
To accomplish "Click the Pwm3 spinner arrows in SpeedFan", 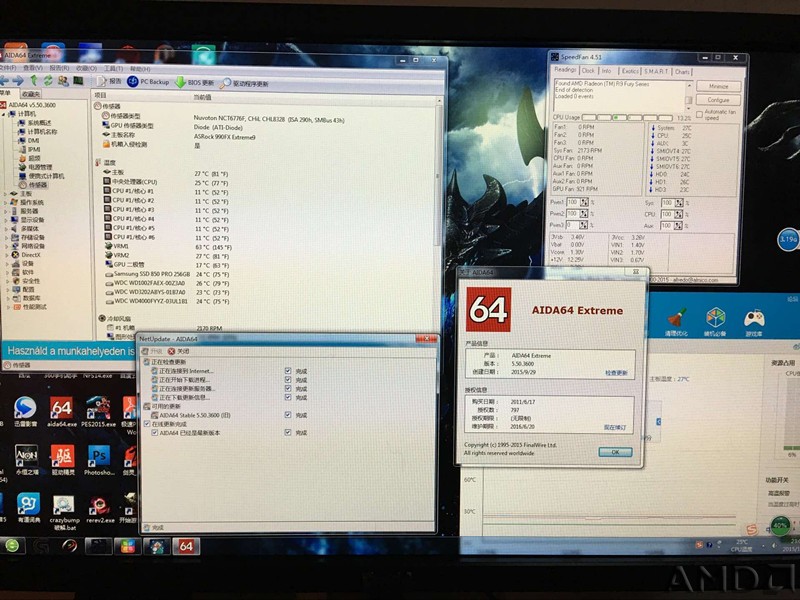I will pyautogui.click(x=584, y=225).
